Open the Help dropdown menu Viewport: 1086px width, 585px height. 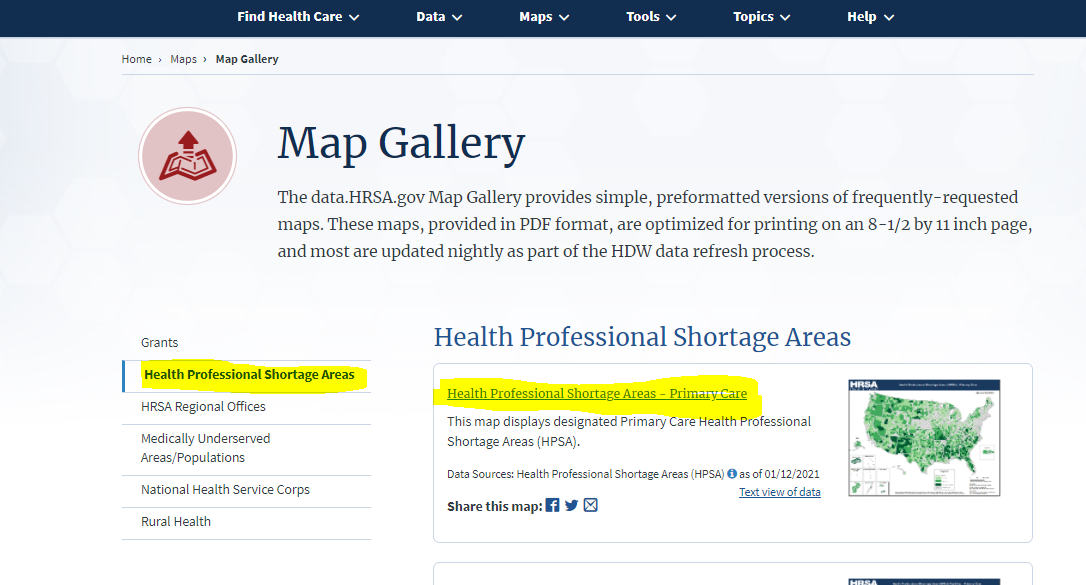[870, 17]
